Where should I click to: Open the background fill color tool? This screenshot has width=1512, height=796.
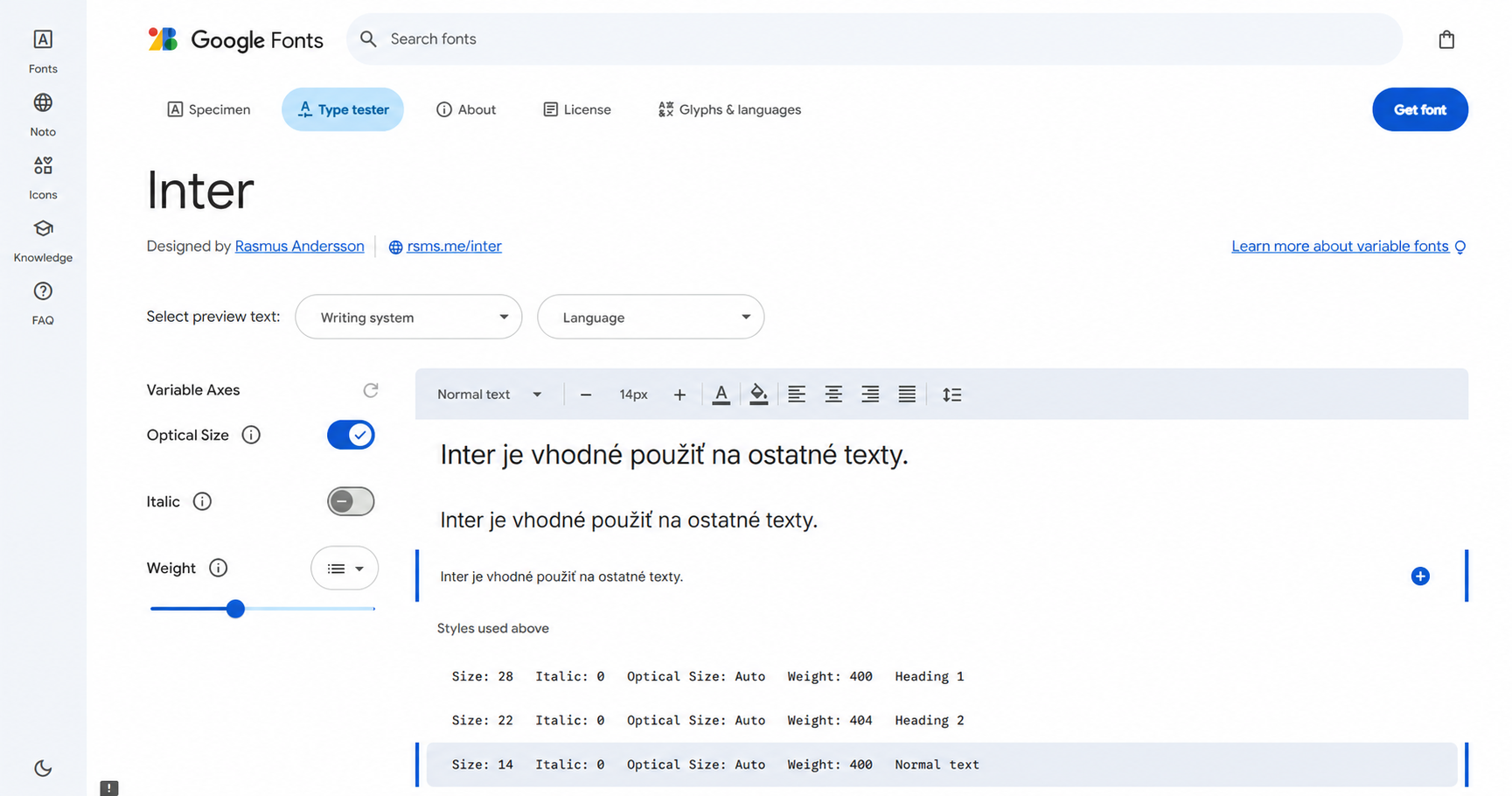coord(758,395)
